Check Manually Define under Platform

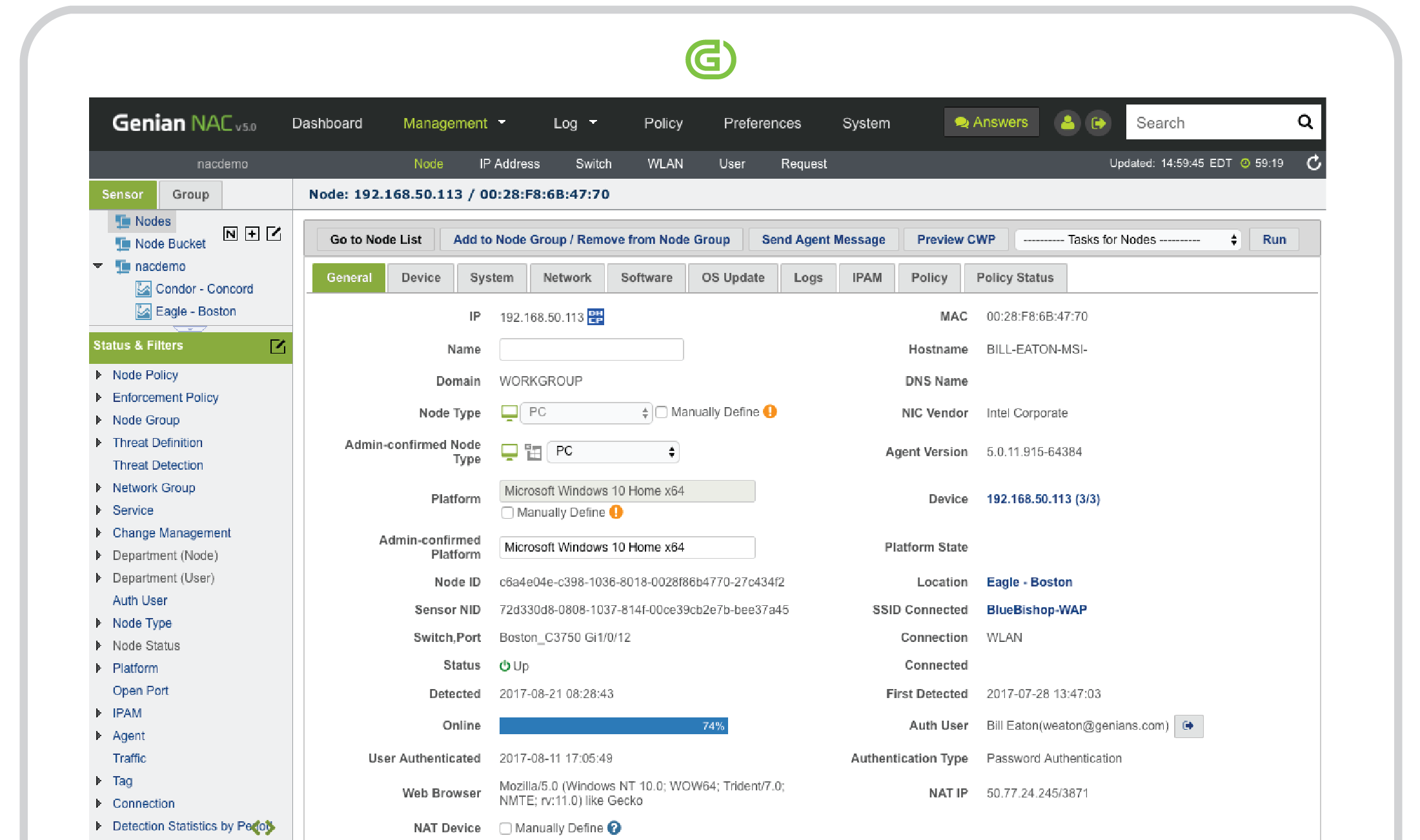507,513
